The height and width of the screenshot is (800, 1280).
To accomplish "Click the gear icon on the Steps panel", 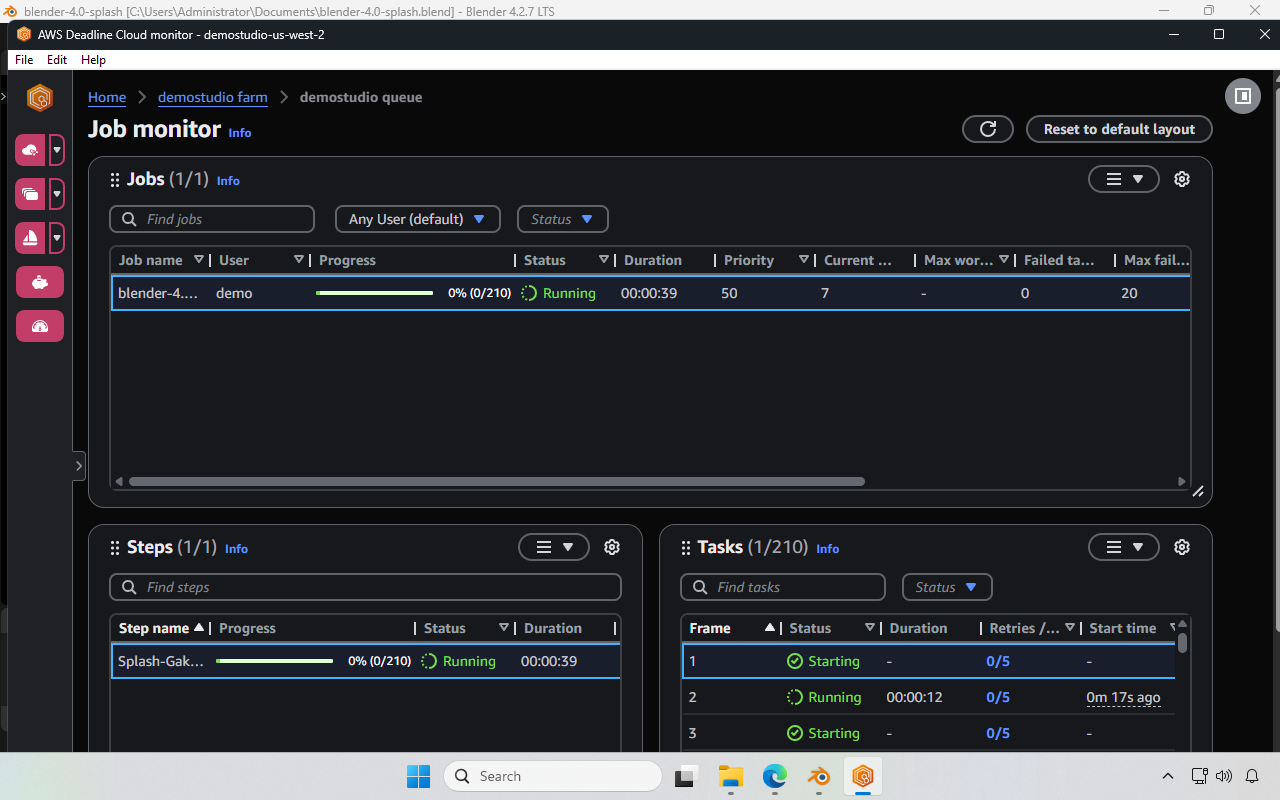I will tap(611, 547).
